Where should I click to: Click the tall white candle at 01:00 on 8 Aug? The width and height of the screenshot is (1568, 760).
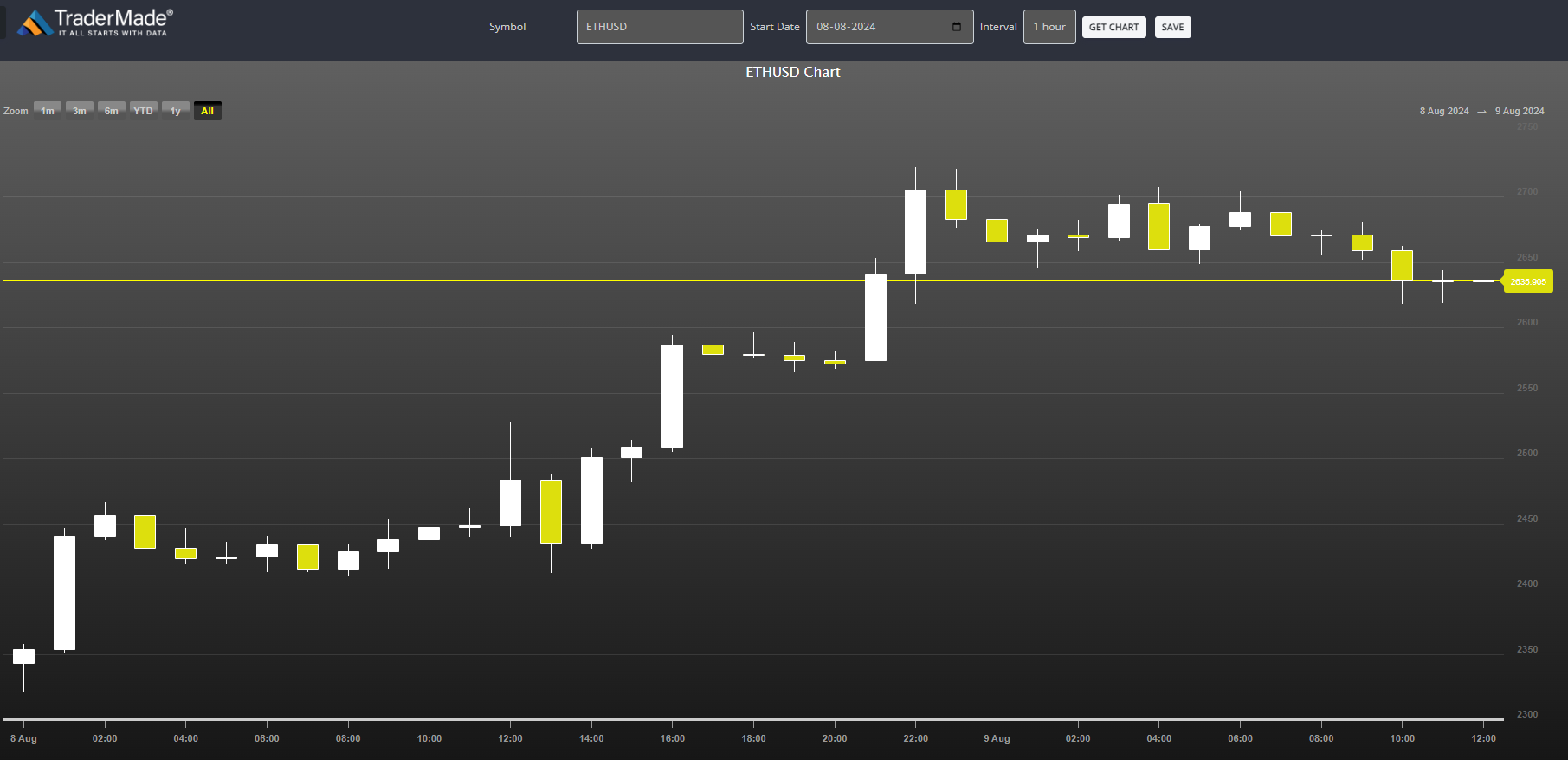point(64,593)
